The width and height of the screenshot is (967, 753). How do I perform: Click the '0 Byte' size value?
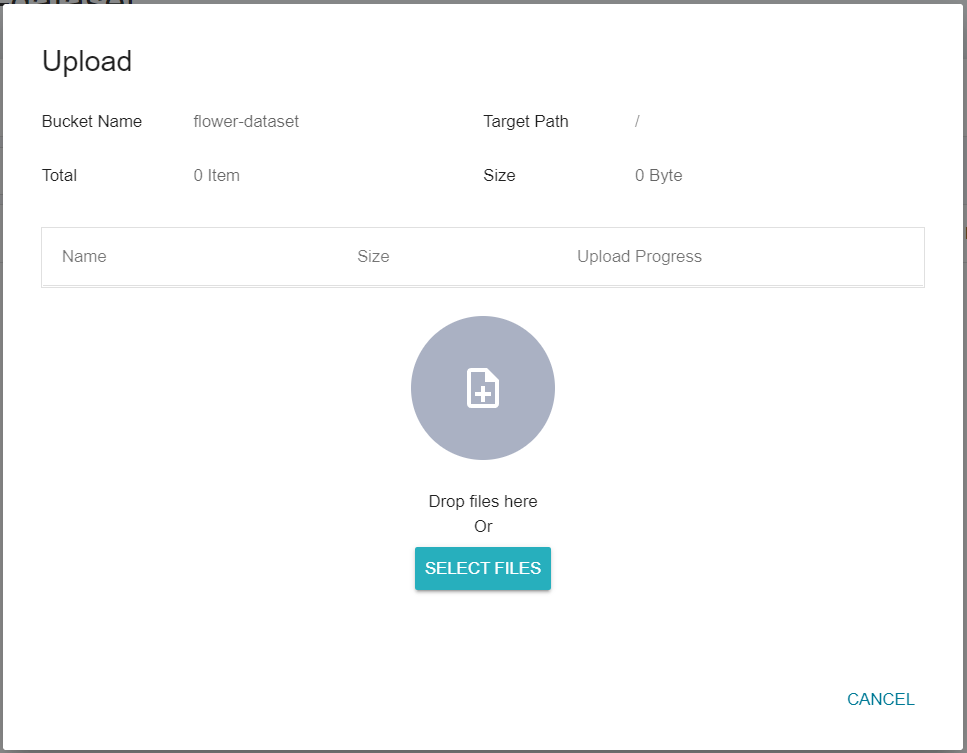point(658,176)
